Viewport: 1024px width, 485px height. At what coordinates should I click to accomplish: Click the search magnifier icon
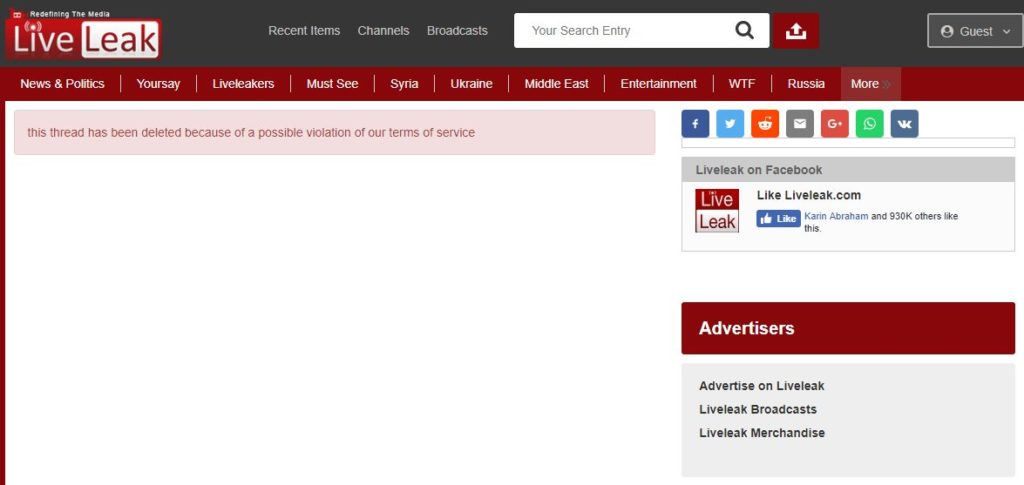[x=744, y=31]
